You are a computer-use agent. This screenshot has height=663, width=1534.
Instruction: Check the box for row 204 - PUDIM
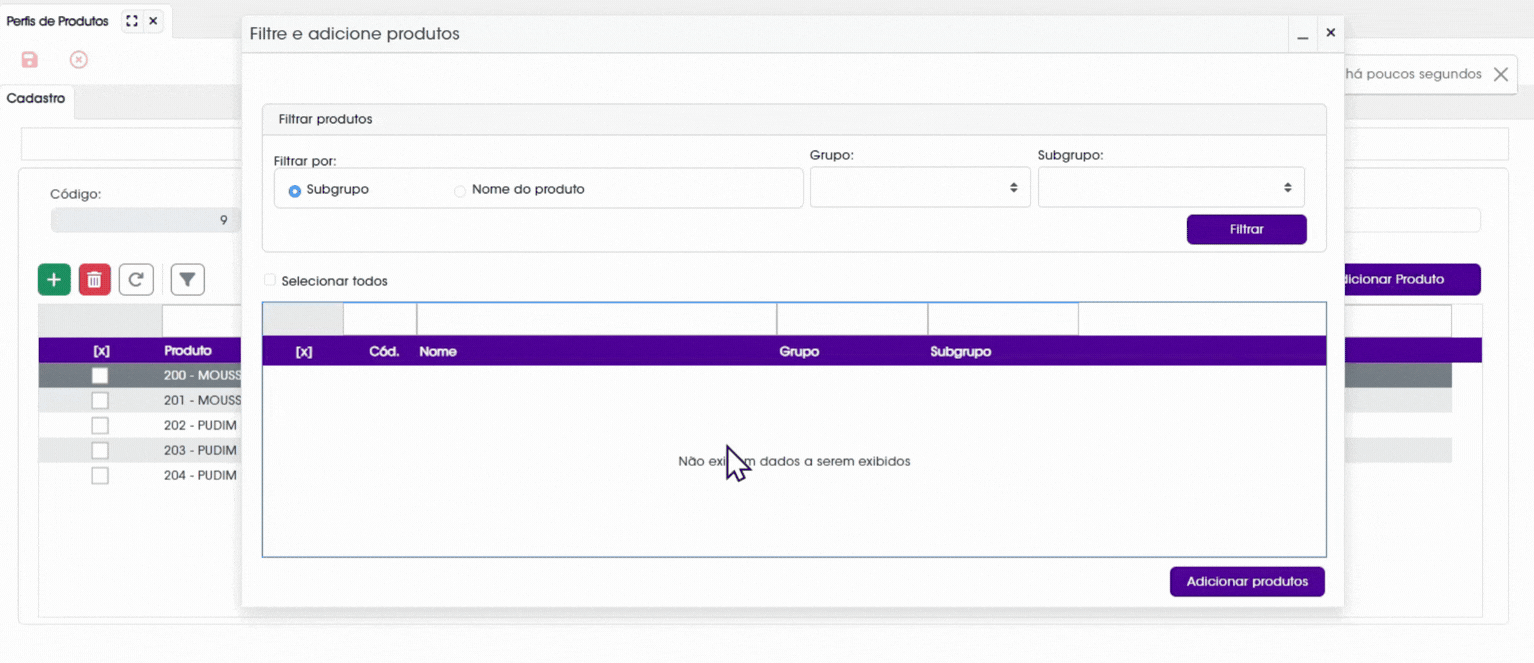coord(100,475)
